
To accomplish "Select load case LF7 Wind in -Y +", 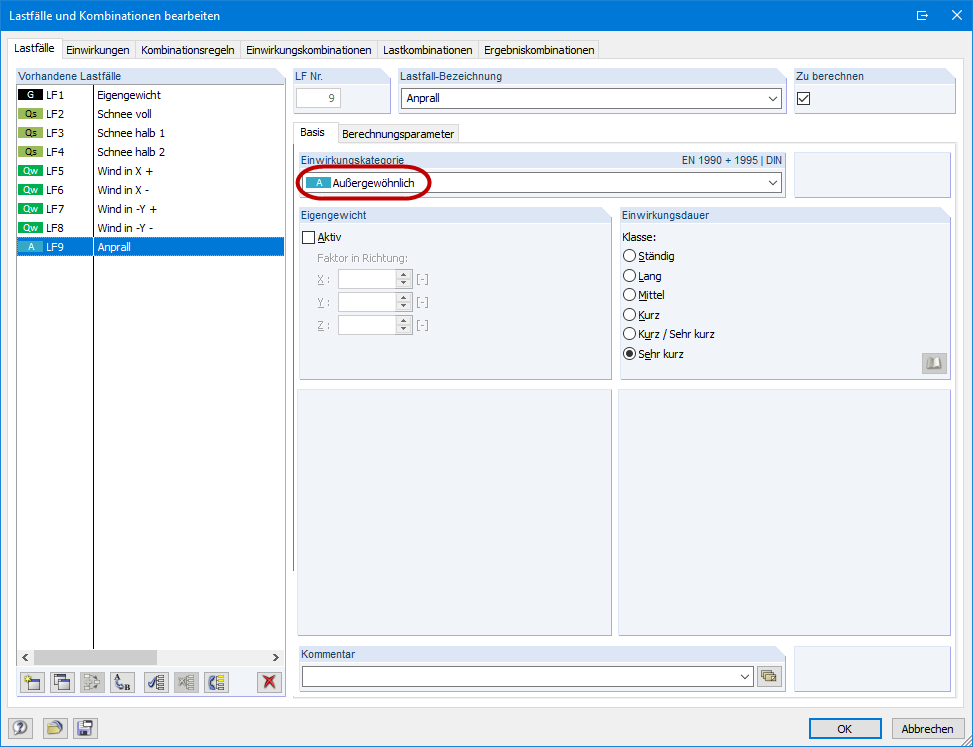I will (150, 209).
